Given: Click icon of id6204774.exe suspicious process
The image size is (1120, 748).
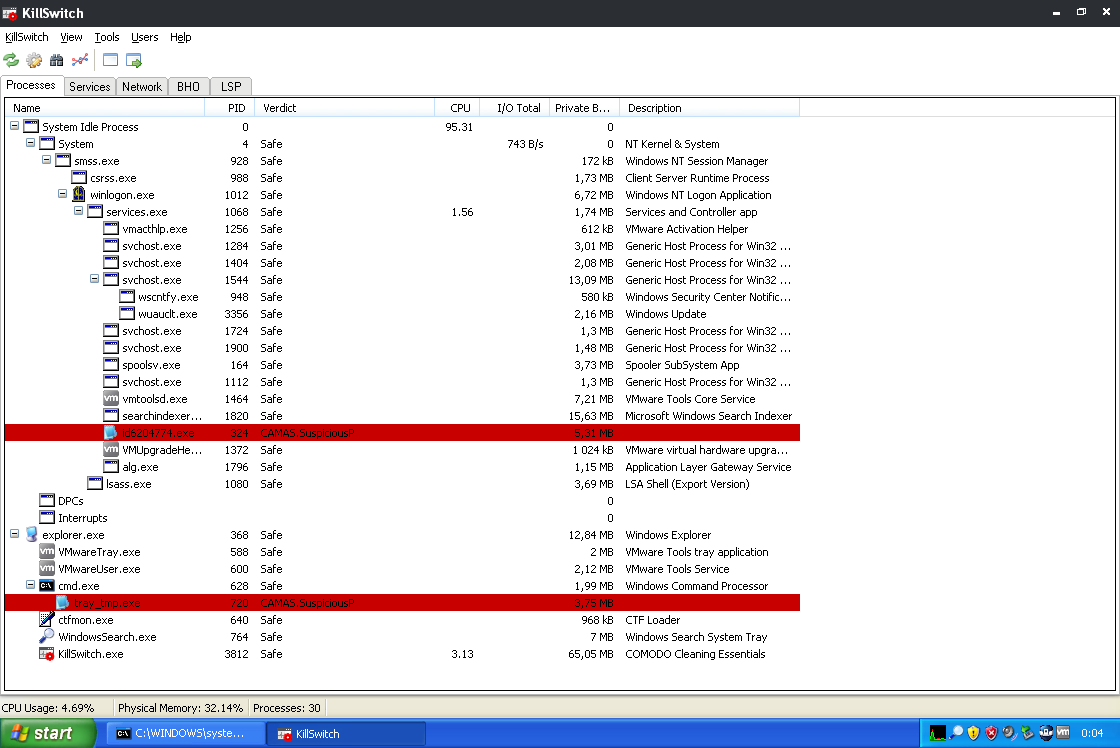Looking at the screenshot, I should 111,432.
